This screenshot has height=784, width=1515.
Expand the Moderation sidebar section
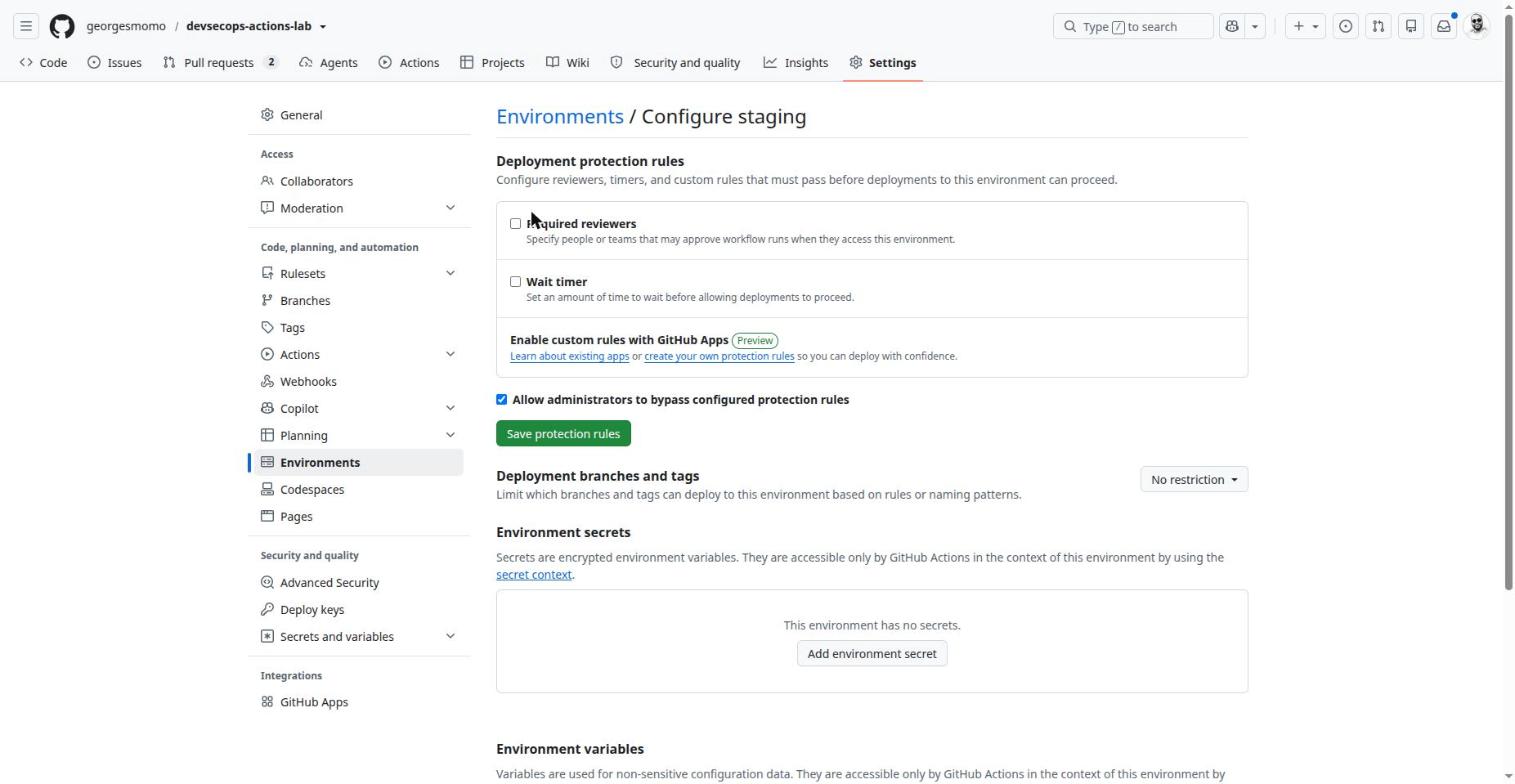(450, 208)
